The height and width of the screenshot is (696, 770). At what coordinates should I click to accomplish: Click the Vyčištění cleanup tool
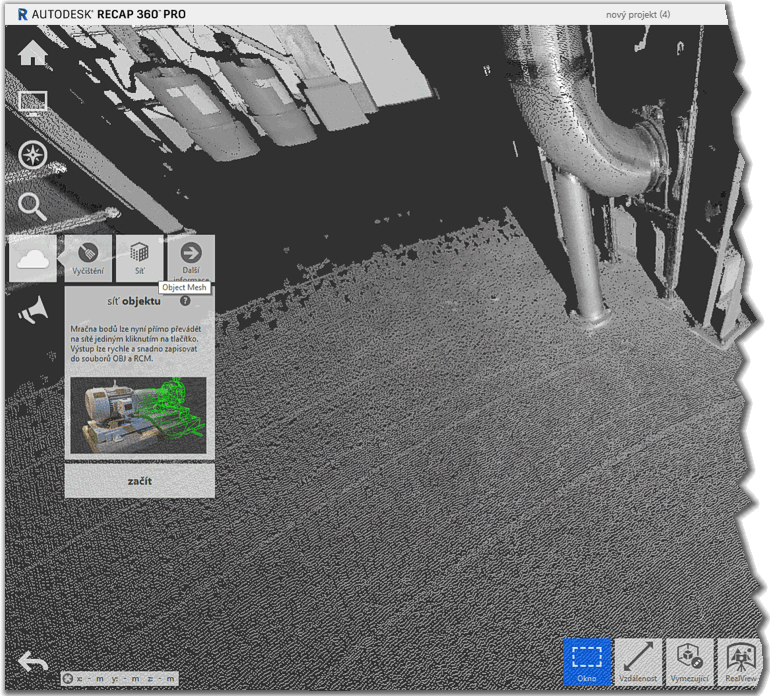click(x=88, y=259)
